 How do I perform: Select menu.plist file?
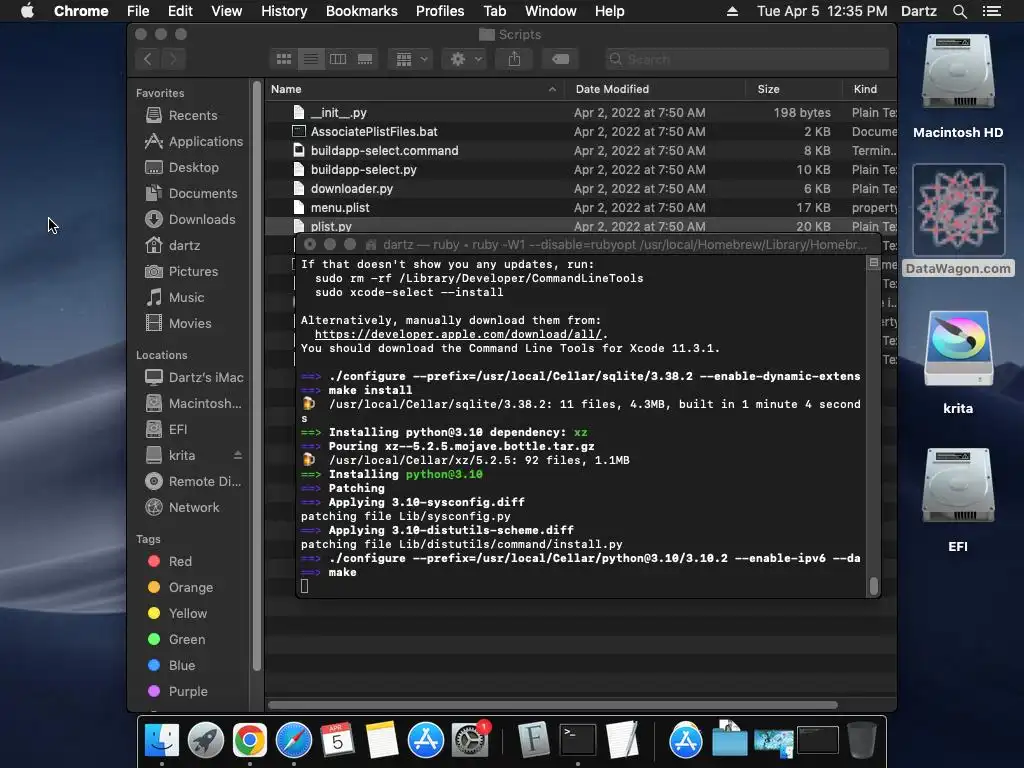(581, 208)
